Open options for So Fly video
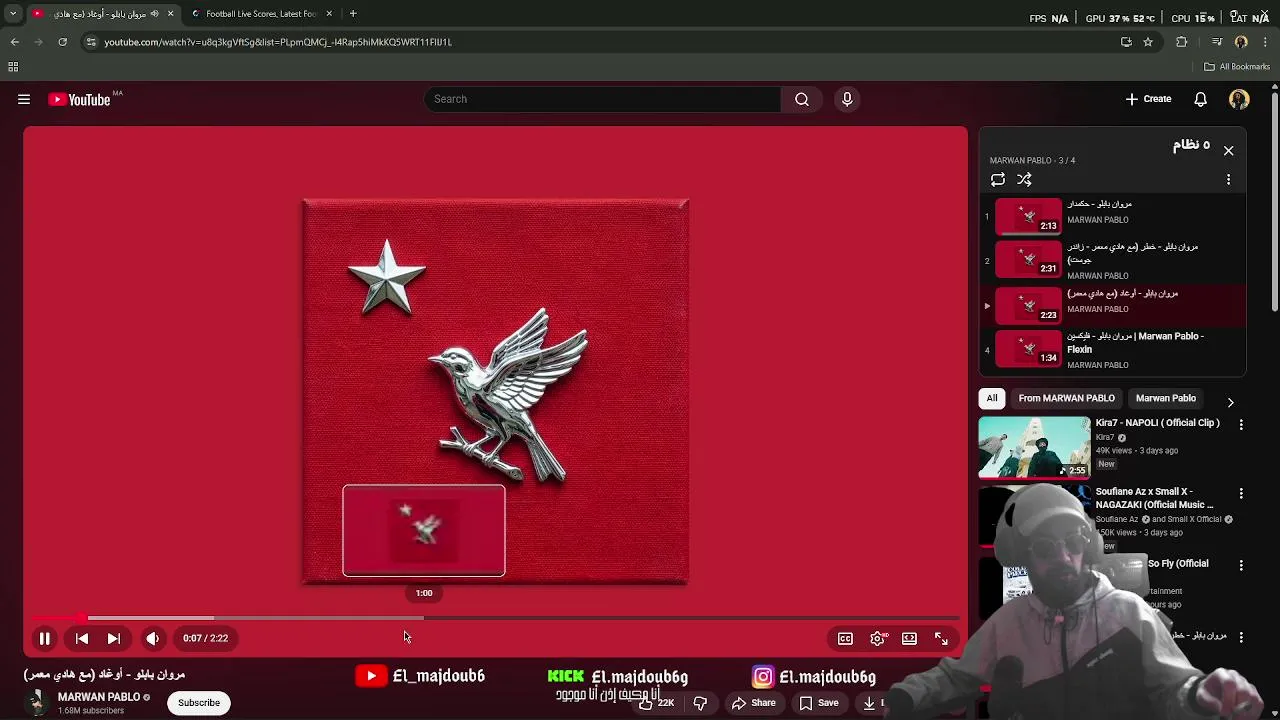 (x=1241, y=565)
